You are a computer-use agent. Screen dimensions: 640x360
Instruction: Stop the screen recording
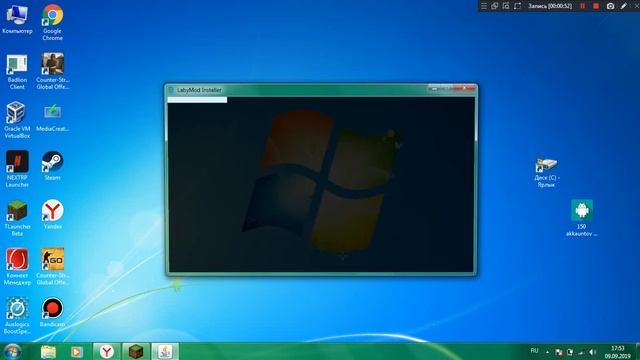click(596, 6)
